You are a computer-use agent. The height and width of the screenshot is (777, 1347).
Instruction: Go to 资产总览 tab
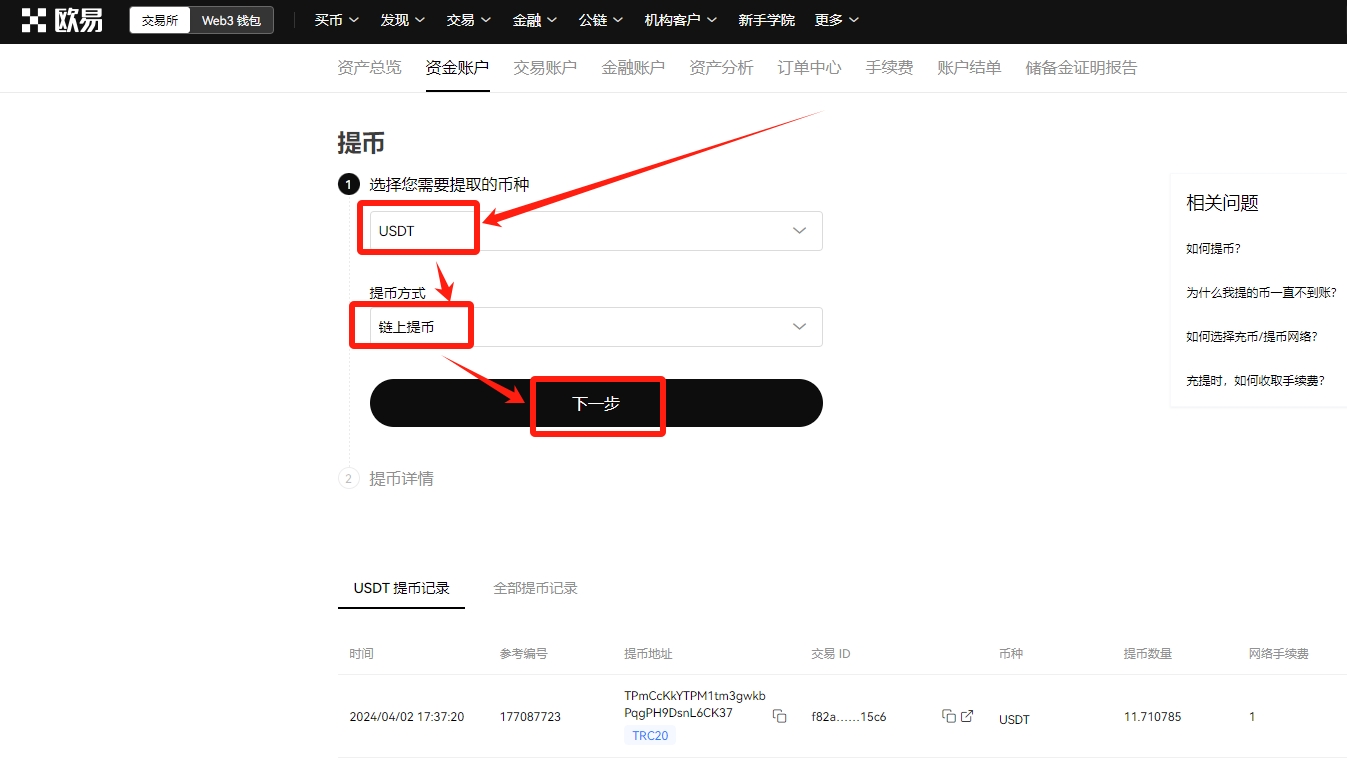[369, 68]
